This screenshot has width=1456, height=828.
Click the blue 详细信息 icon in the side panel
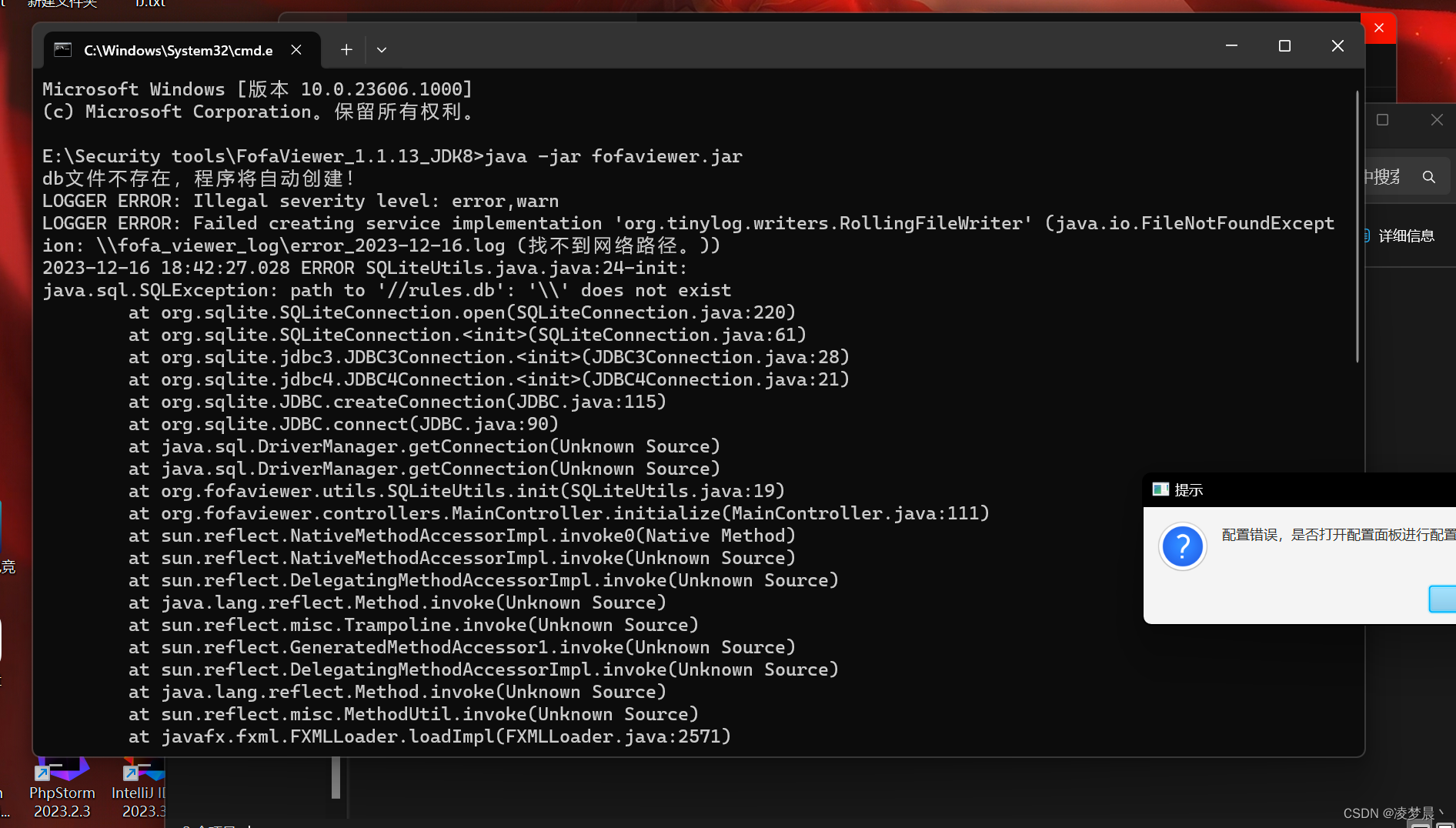pos(1365,235)
